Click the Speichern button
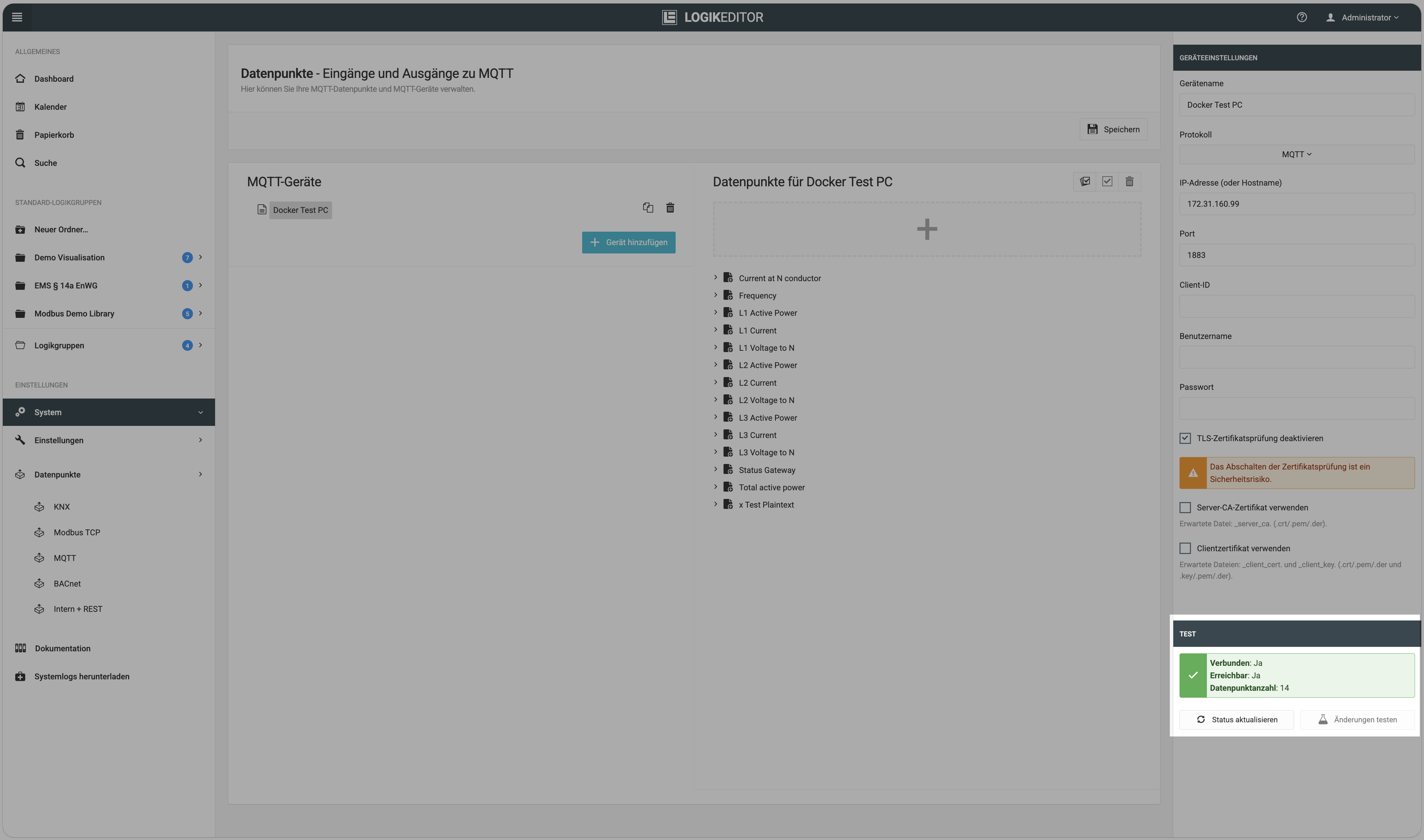The height and width of the screenshot is (840, 1424). pyautogui.click(x=1113, y=129)
